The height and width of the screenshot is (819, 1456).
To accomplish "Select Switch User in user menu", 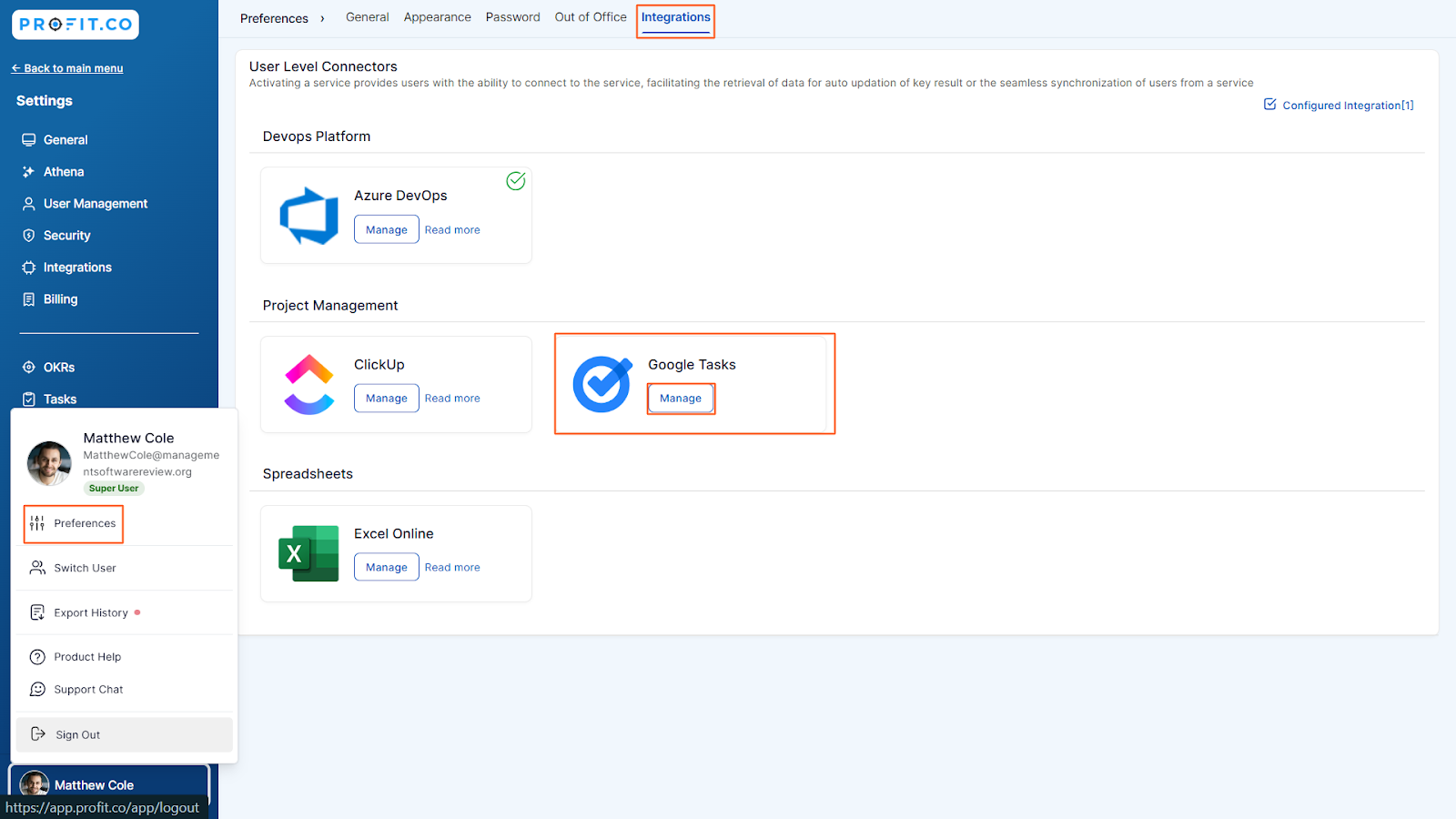I will point(73,568).
